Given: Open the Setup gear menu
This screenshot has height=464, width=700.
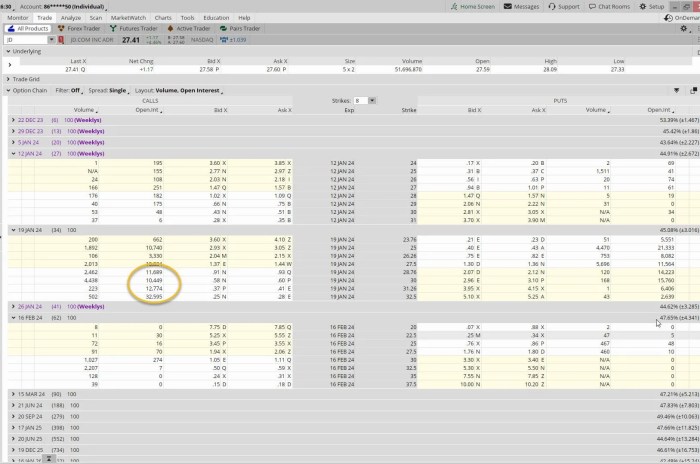Looking at the screenshot, I should tap(652, 6).
